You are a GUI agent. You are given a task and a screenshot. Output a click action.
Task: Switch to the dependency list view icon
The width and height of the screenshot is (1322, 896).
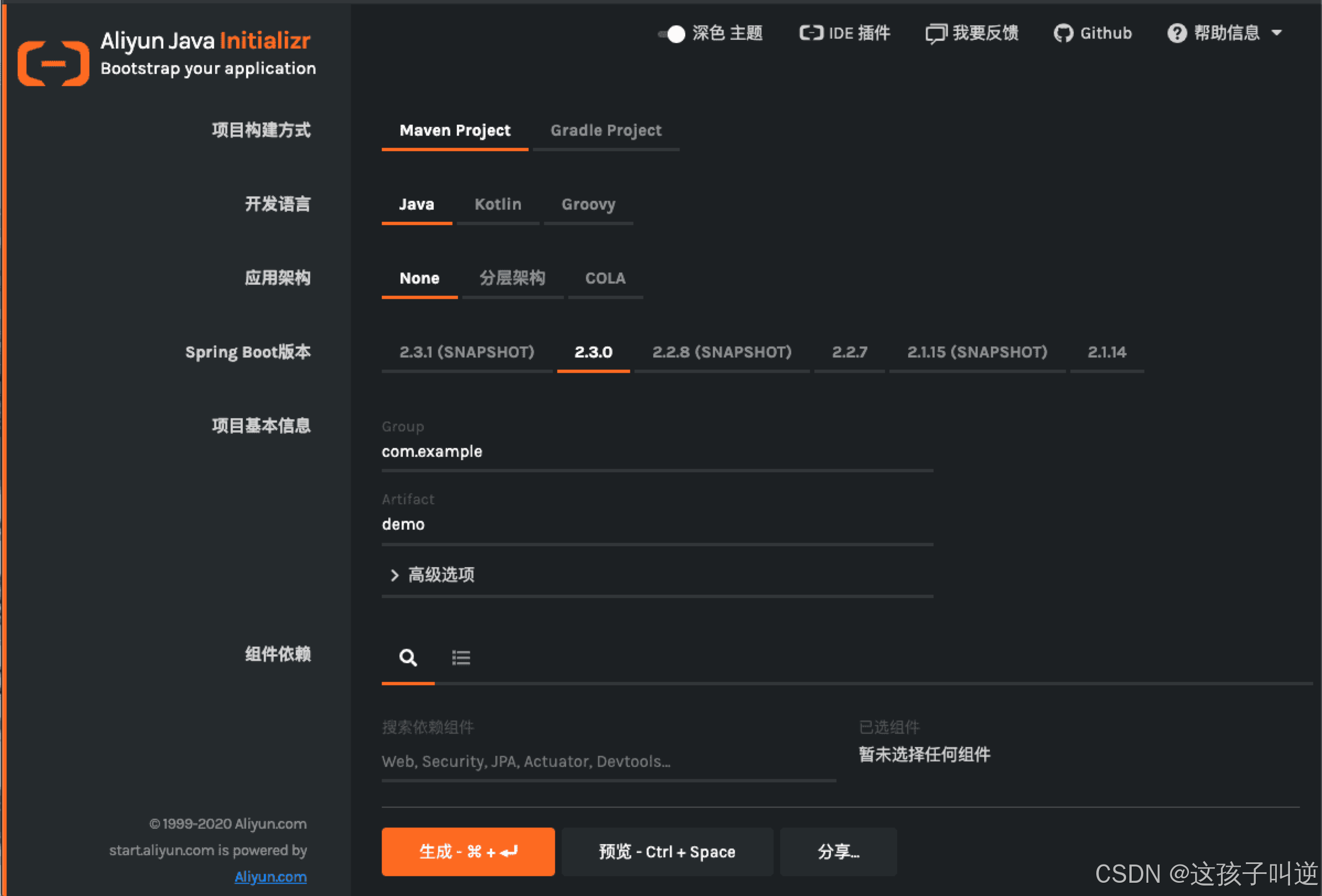coord(461,658)
